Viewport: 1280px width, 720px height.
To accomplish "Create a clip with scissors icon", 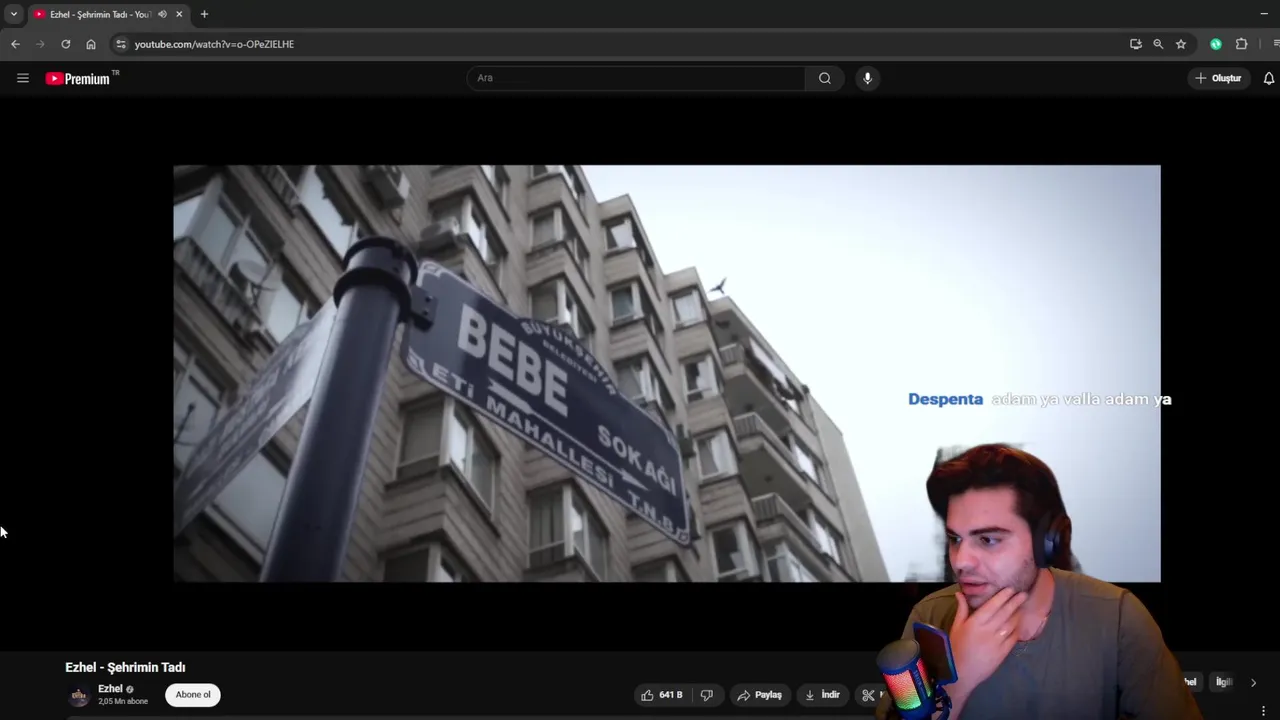I will 868,695.
